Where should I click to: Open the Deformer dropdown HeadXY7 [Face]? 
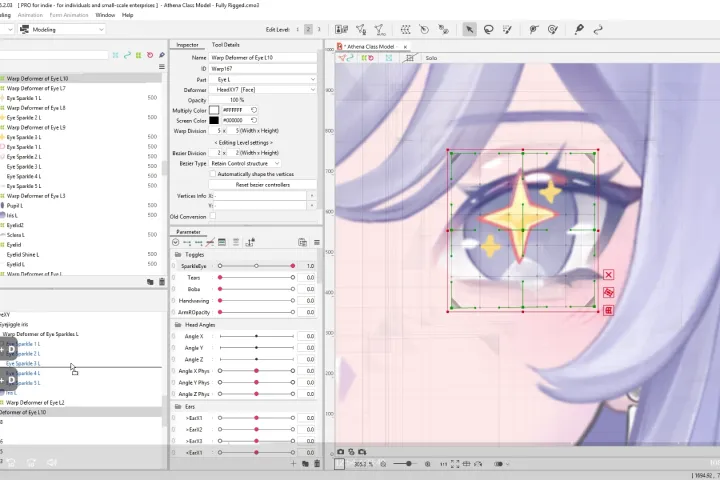click(x=263, y=90)
